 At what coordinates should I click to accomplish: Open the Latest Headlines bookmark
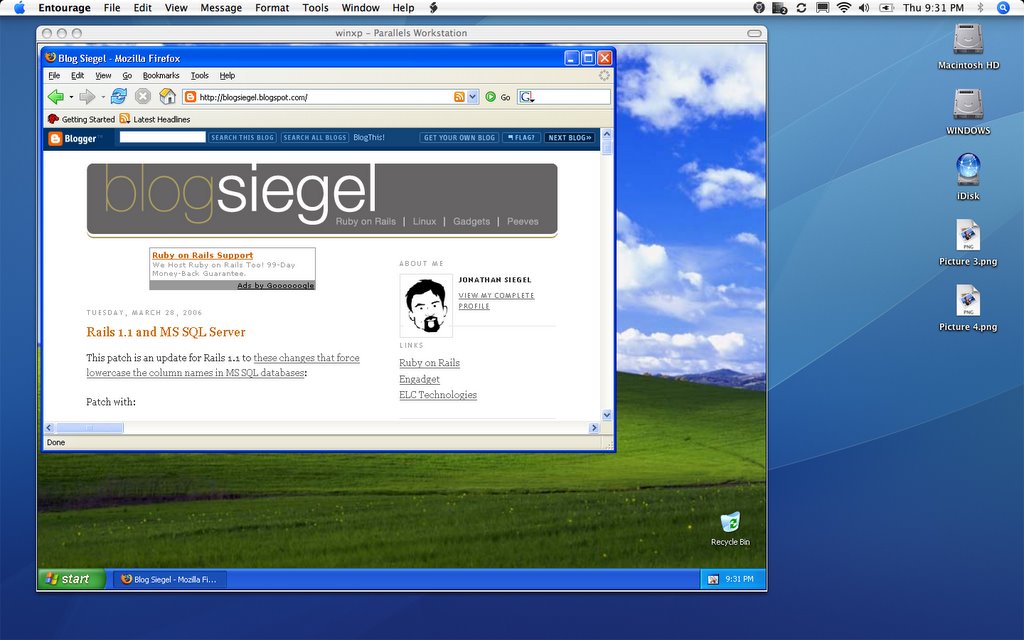pos(155,119)
